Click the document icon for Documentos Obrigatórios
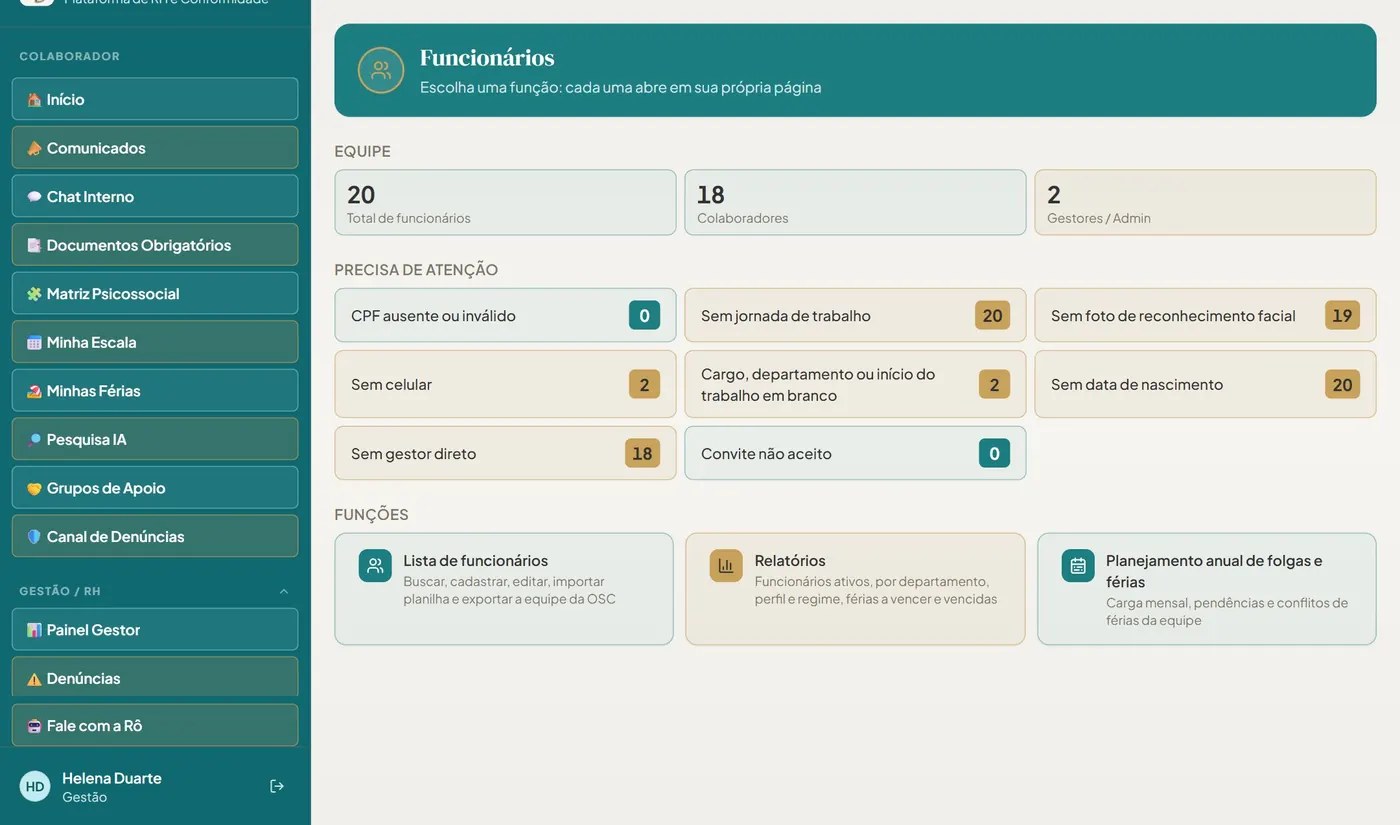This screenshot has width=1400, height=825. (34, 245)
